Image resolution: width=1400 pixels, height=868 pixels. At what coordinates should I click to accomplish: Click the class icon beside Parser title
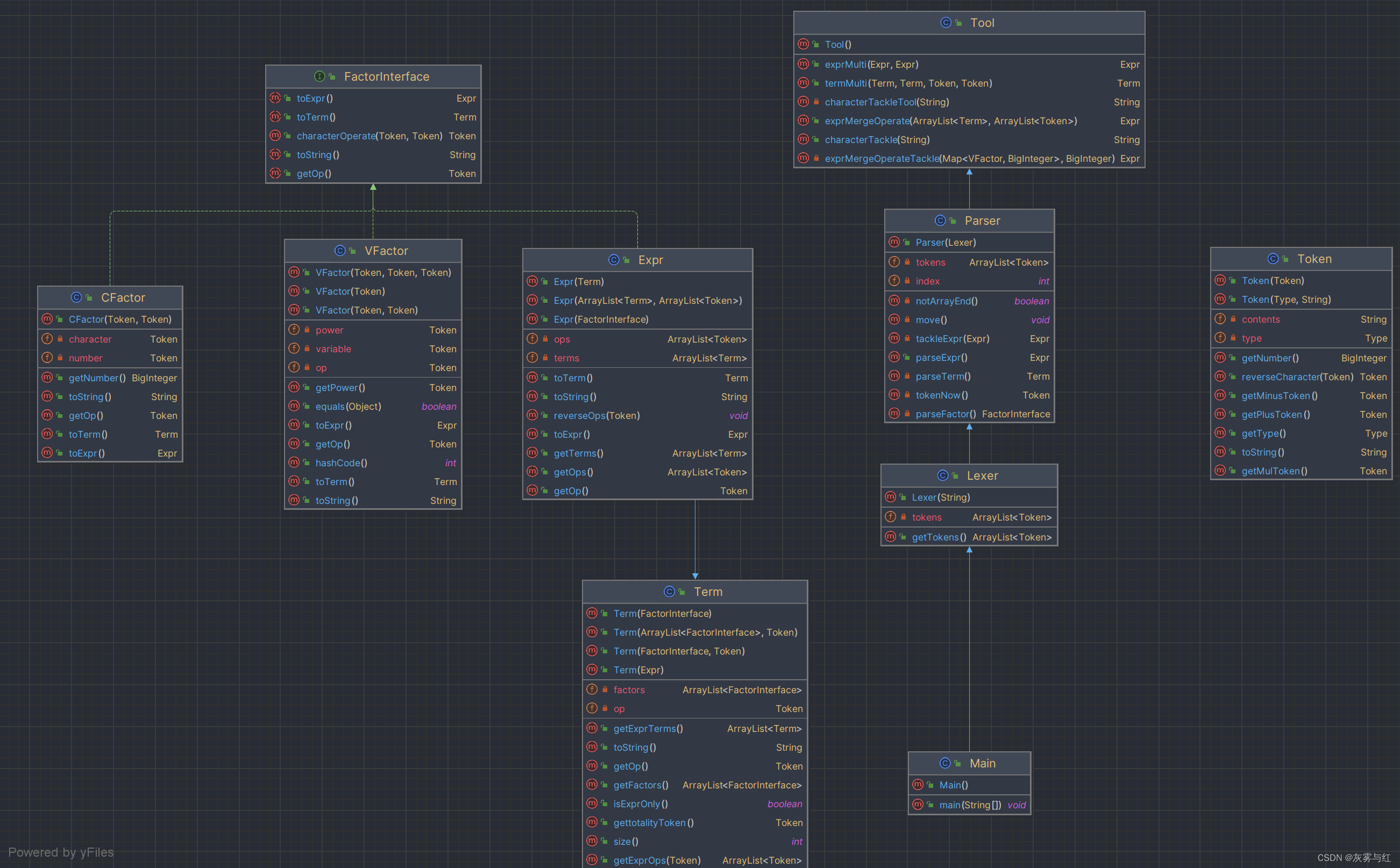(x=940, y=220)
